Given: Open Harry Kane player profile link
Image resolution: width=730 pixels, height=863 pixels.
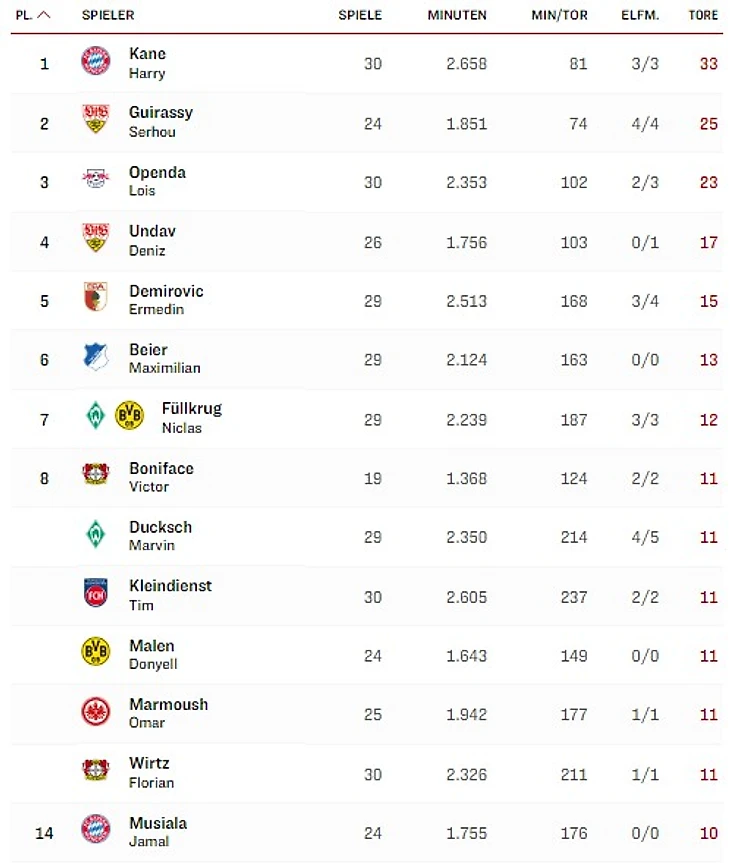Looking at the screenshot, I should click(148, 63).
